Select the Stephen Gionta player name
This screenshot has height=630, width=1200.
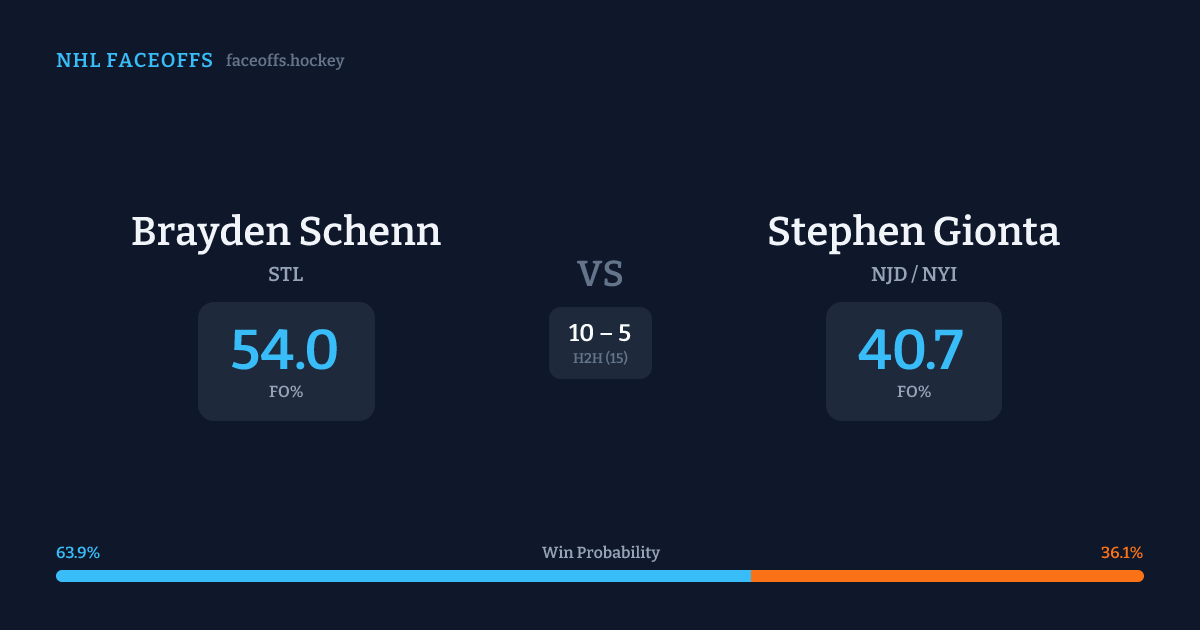coord(913,232)
